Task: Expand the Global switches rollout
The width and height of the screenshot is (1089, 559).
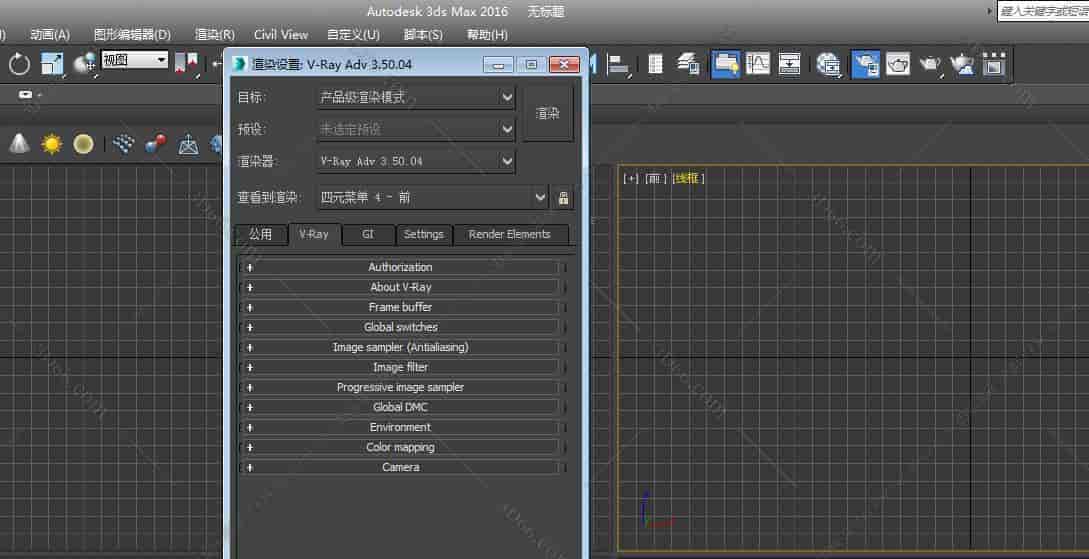Action: point(400,327)
